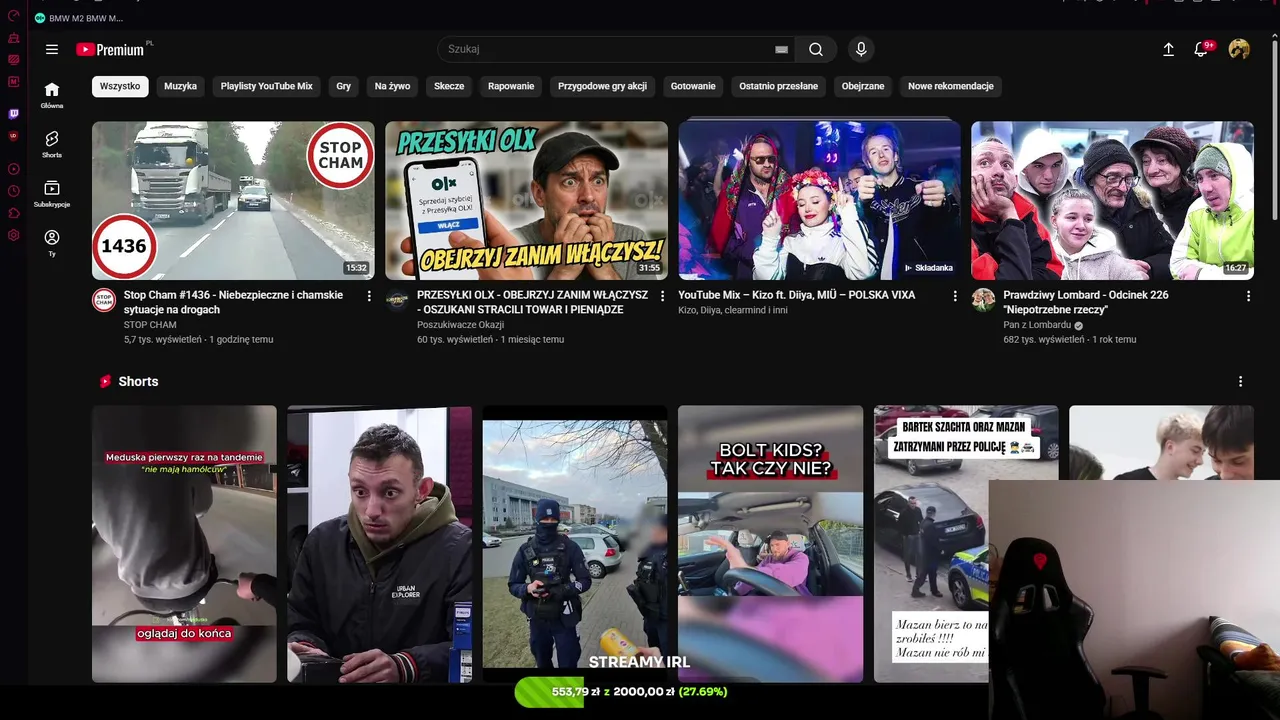Screen dimensions: 1280x720
Task: Open the account avatar menu
Action: point(1239,49)
